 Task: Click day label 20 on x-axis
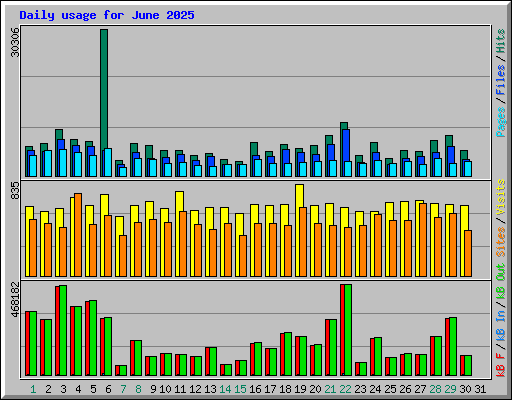tap(315, 389)
